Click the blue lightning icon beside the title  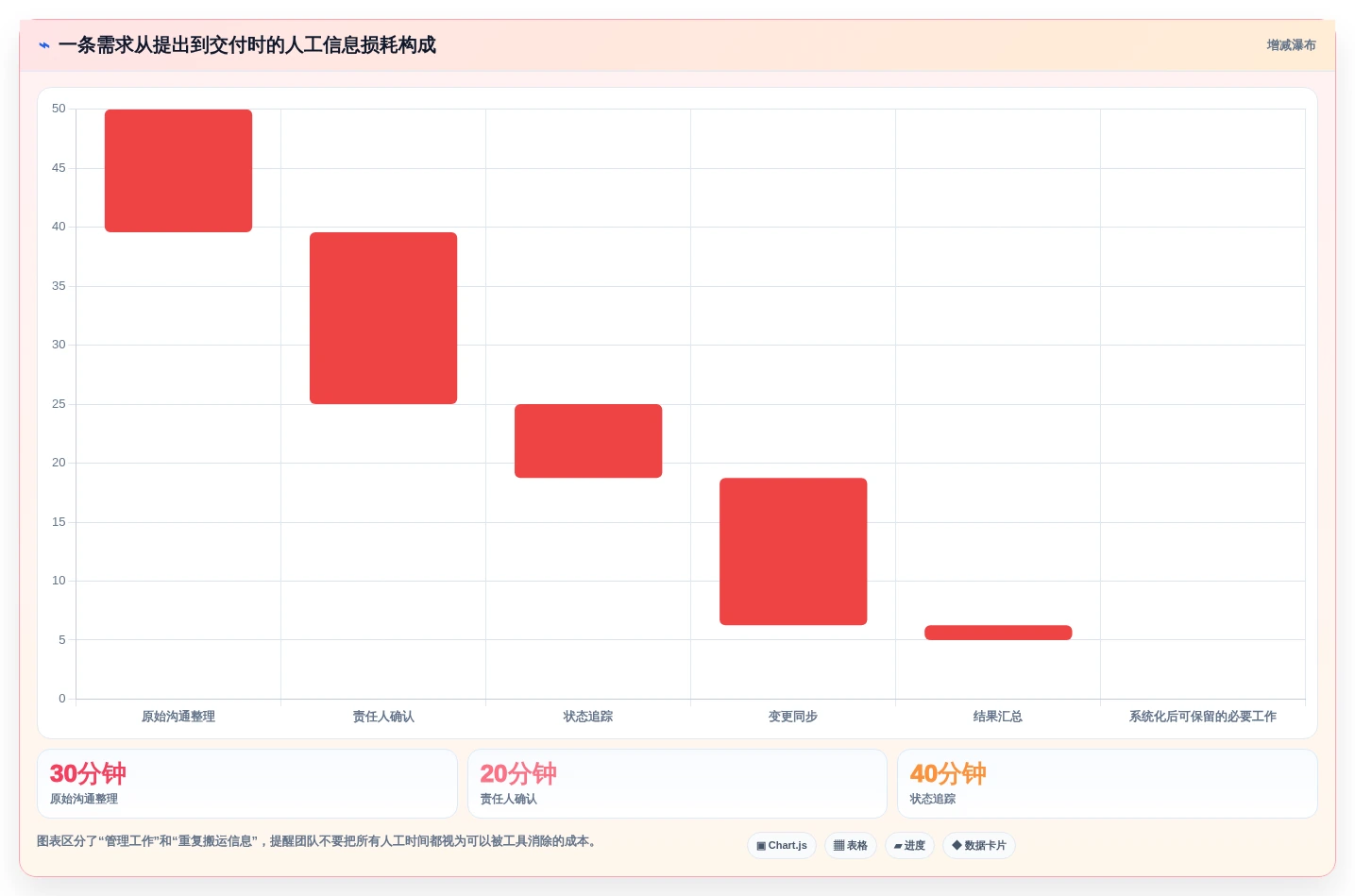tap(44, 45)
